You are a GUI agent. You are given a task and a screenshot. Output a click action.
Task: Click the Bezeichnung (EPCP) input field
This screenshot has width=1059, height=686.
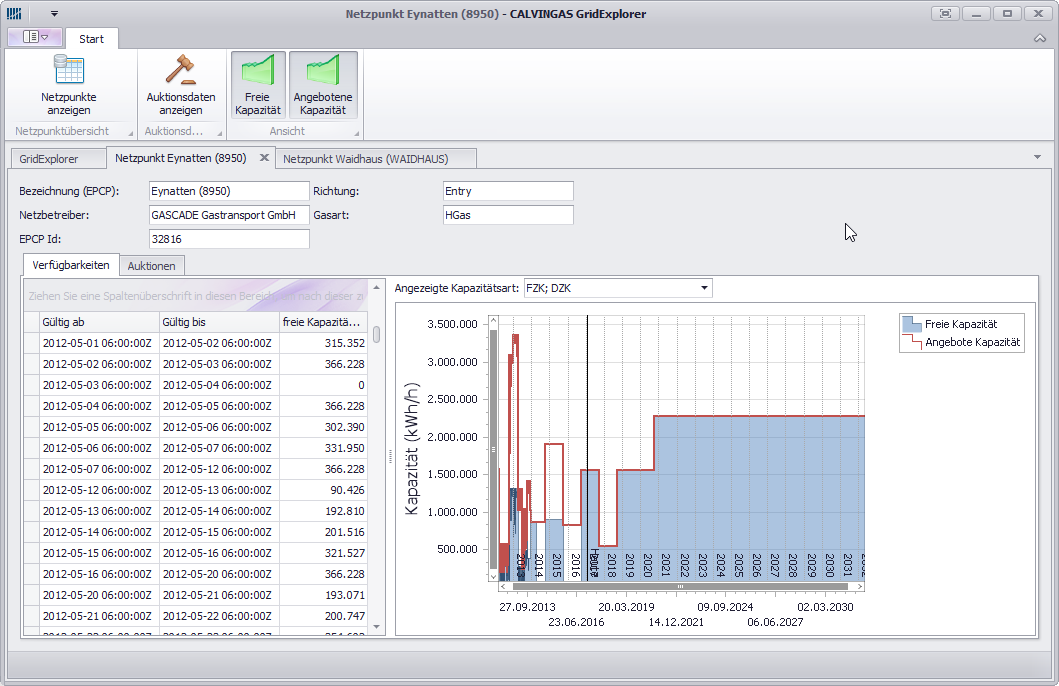[228, 191]
